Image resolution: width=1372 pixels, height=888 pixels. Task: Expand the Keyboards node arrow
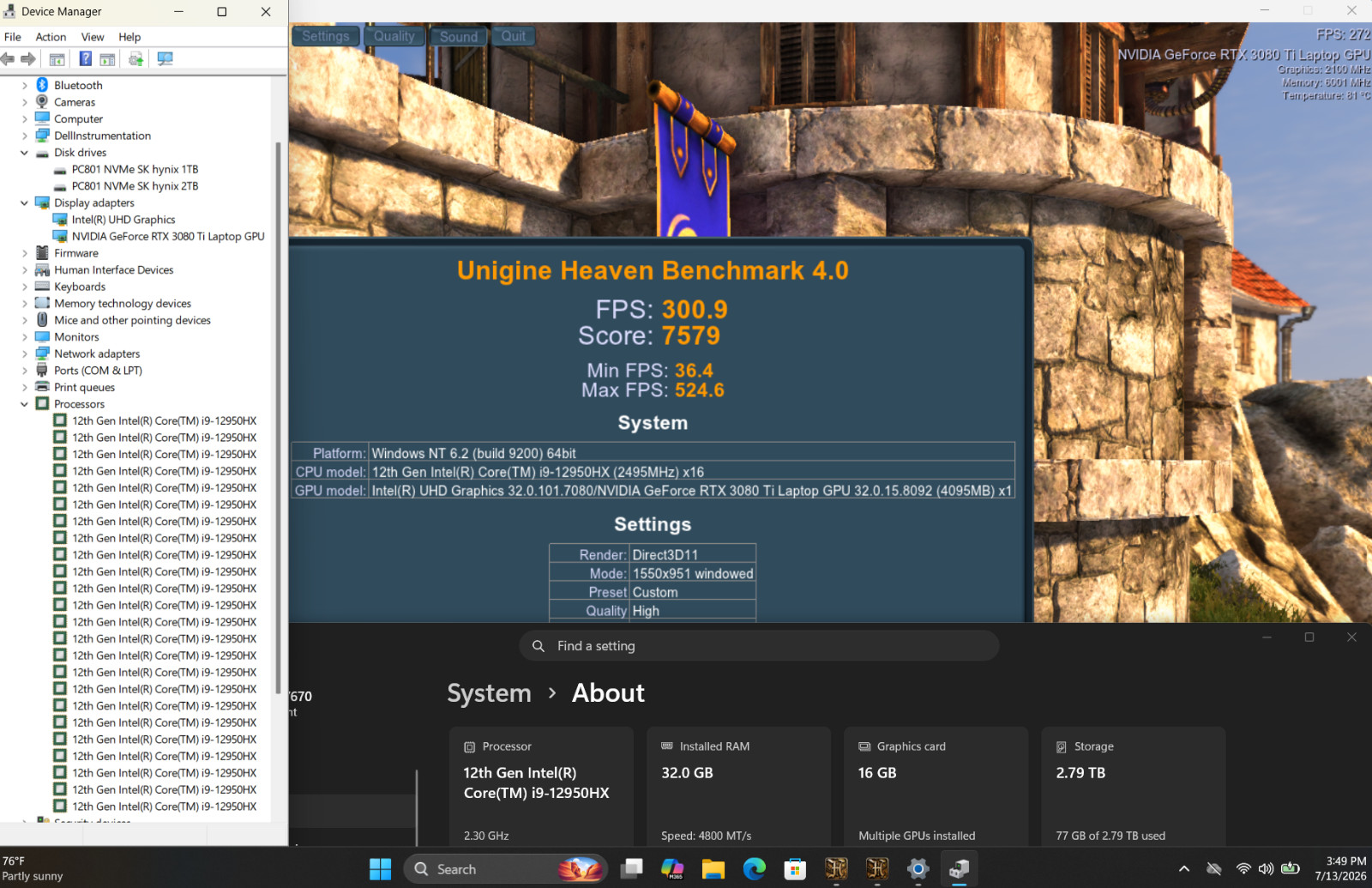point(25,287)
